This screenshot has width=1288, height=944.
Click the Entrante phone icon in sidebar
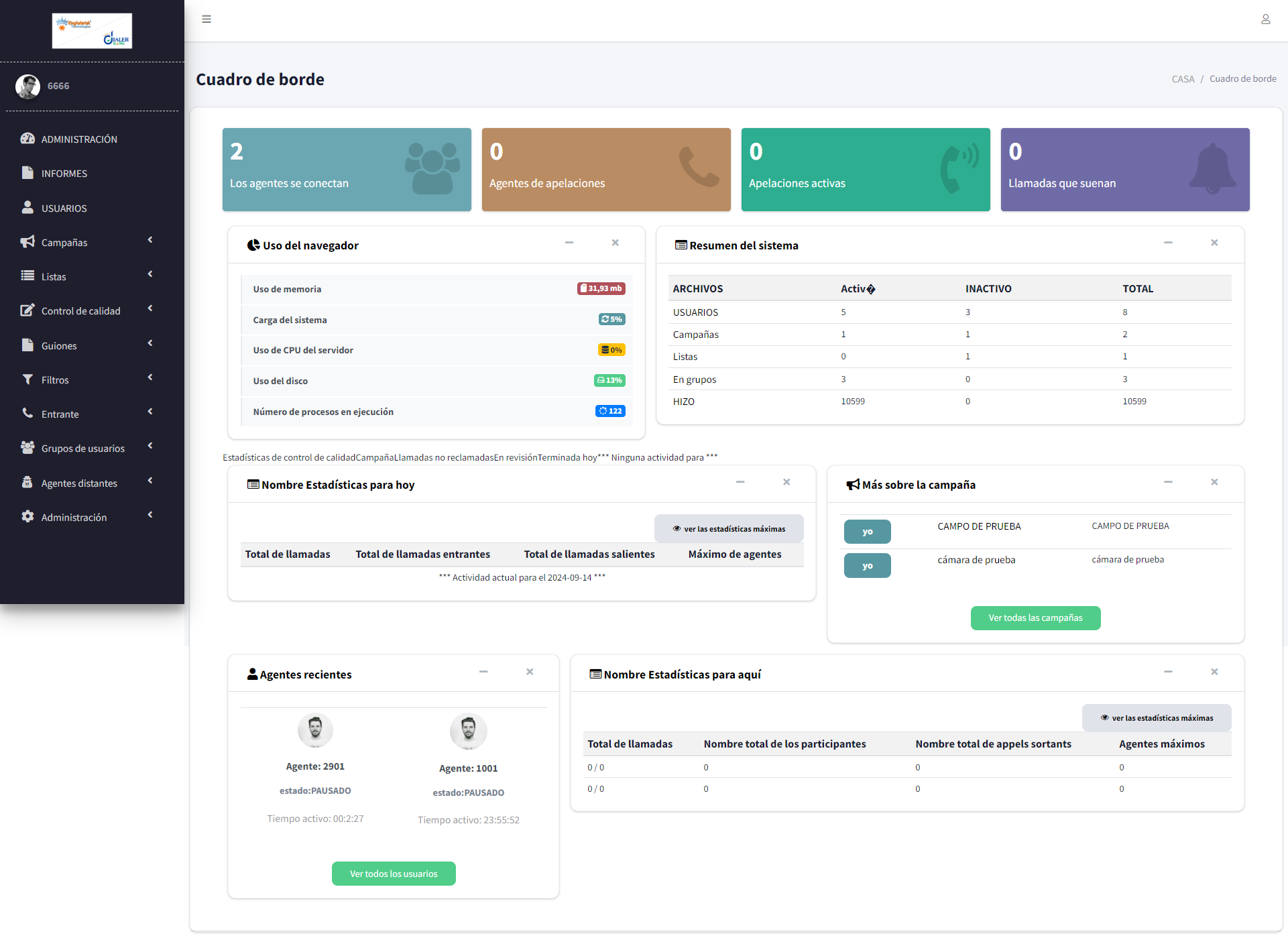pyautogui.click(x=27, y=414)
